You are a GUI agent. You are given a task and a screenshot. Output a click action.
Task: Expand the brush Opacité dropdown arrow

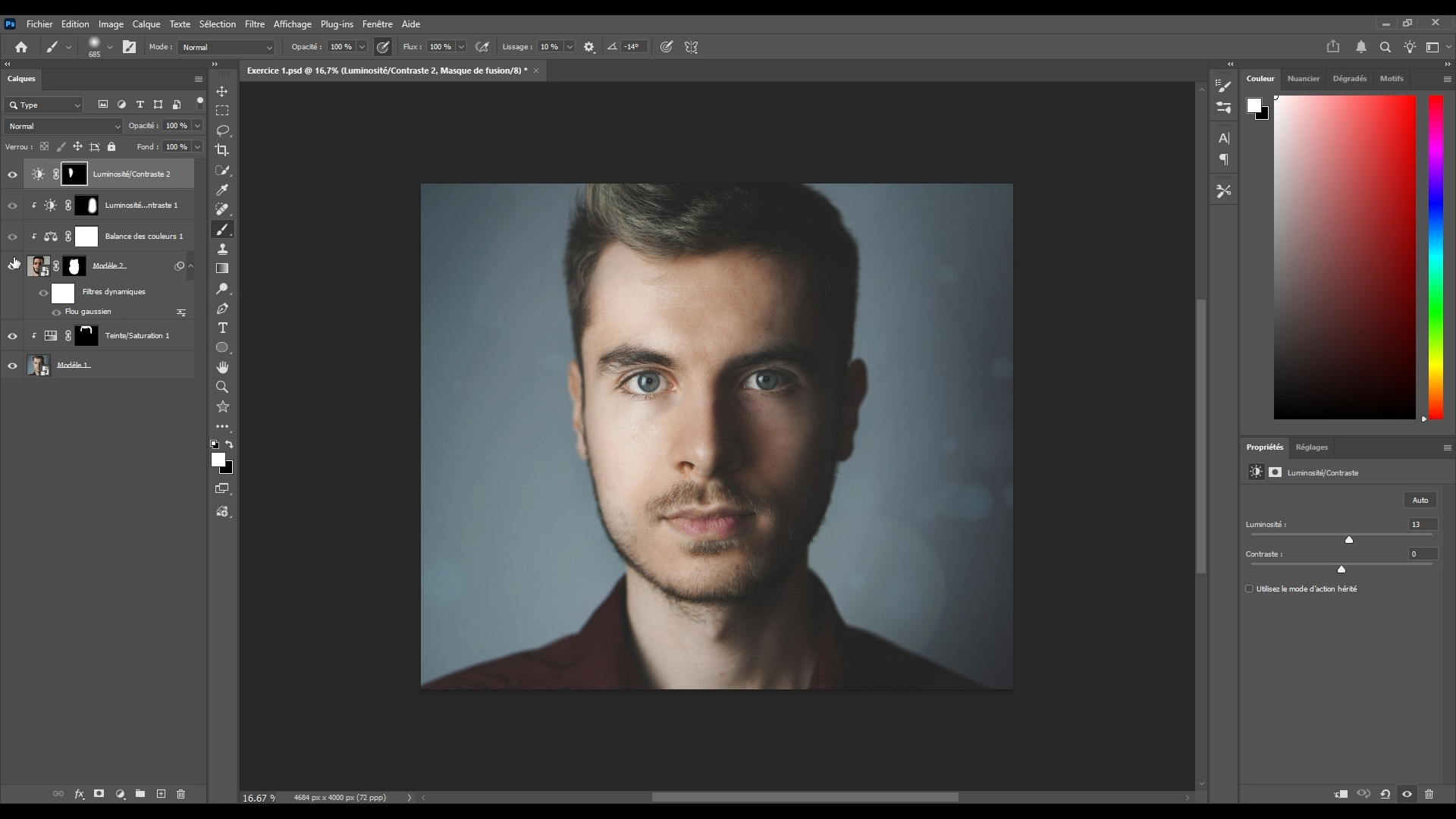362,47
